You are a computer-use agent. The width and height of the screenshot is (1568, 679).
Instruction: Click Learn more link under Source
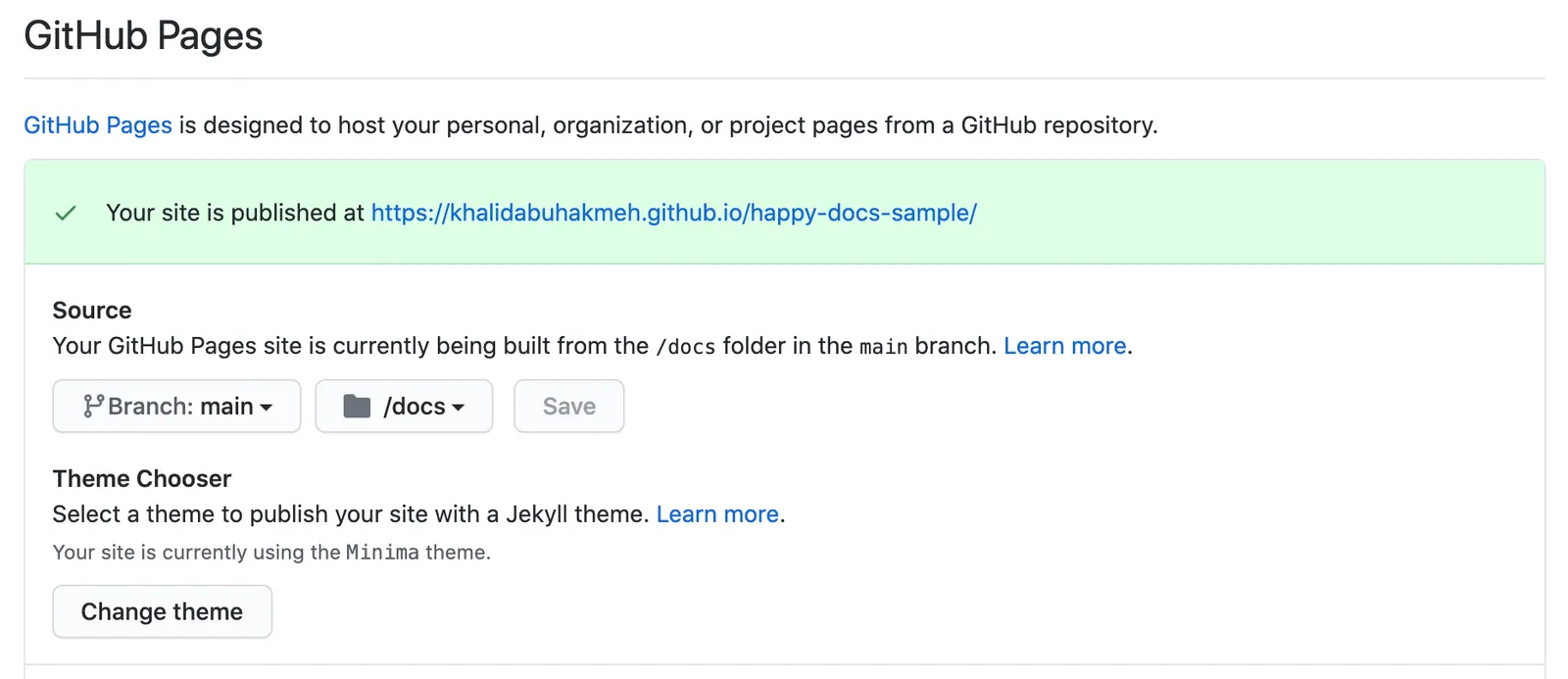point(1065,346)
